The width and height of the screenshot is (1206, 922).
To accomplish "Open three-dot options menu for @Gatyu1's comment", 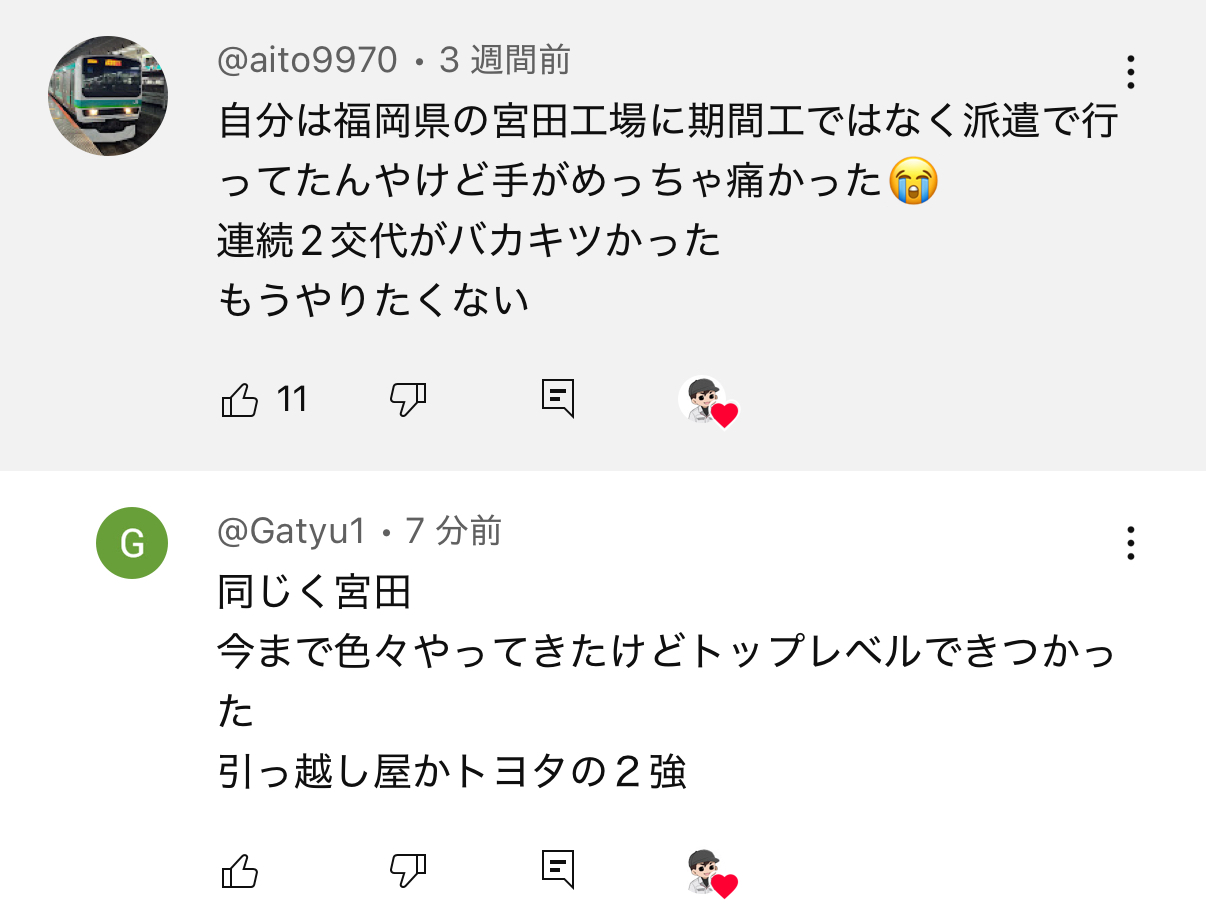I will tap(1130, 543).
